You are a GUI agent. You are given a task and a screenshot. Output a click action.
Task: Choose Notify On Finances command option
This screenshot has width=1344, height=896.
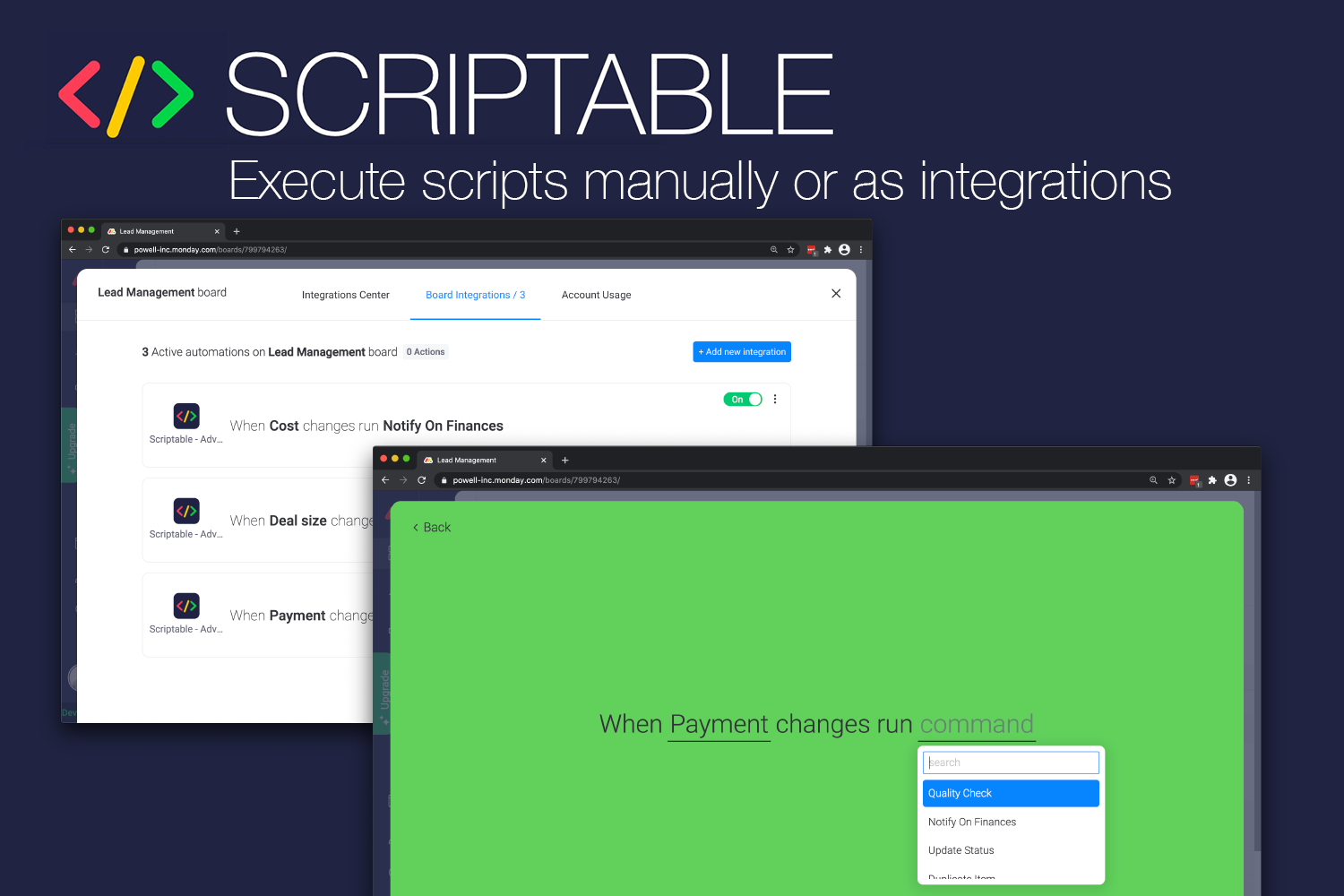(1011, 822)
